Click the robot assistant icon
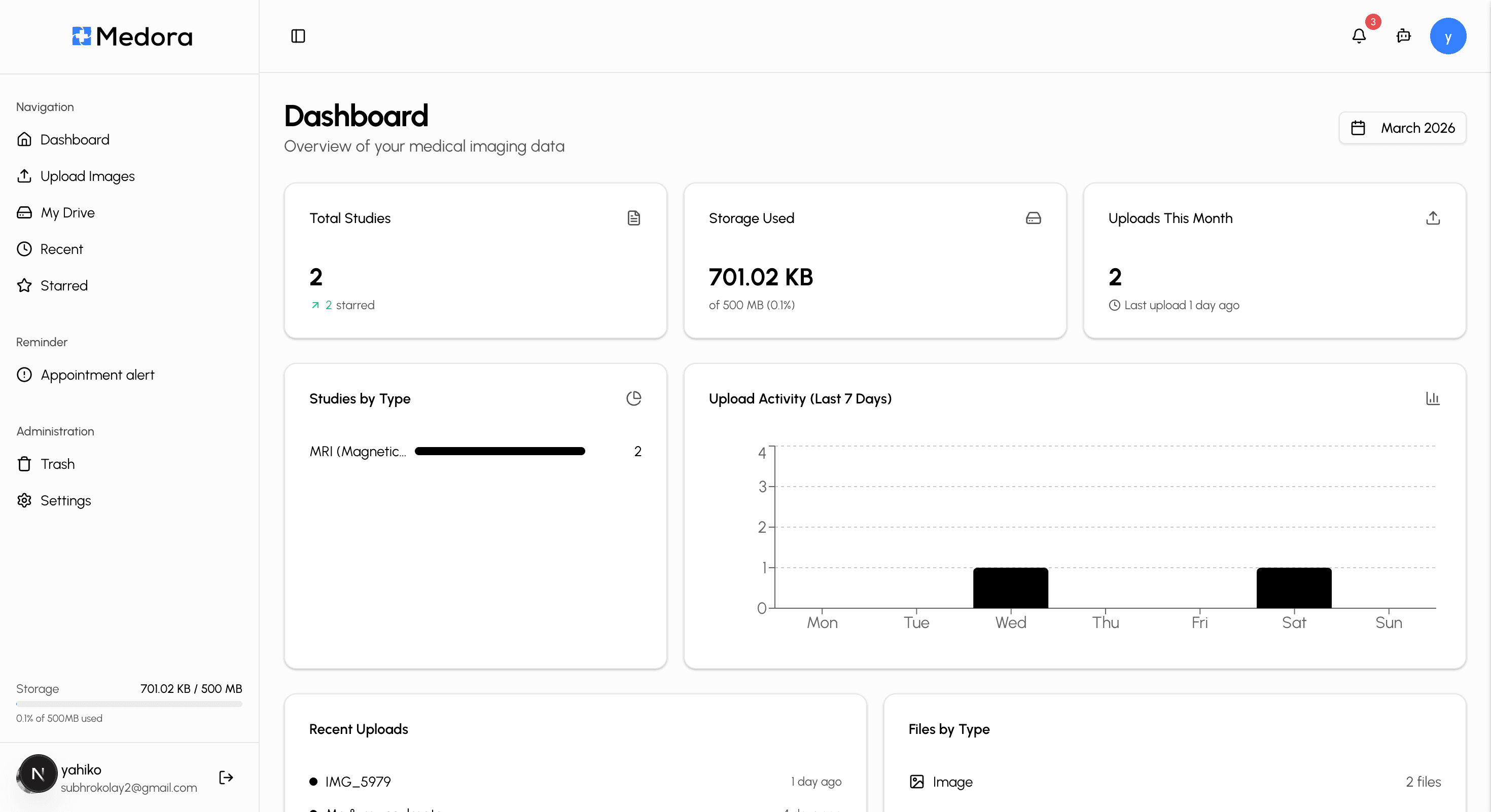This screenshot has height=812, width=1491. (1404, 36)
